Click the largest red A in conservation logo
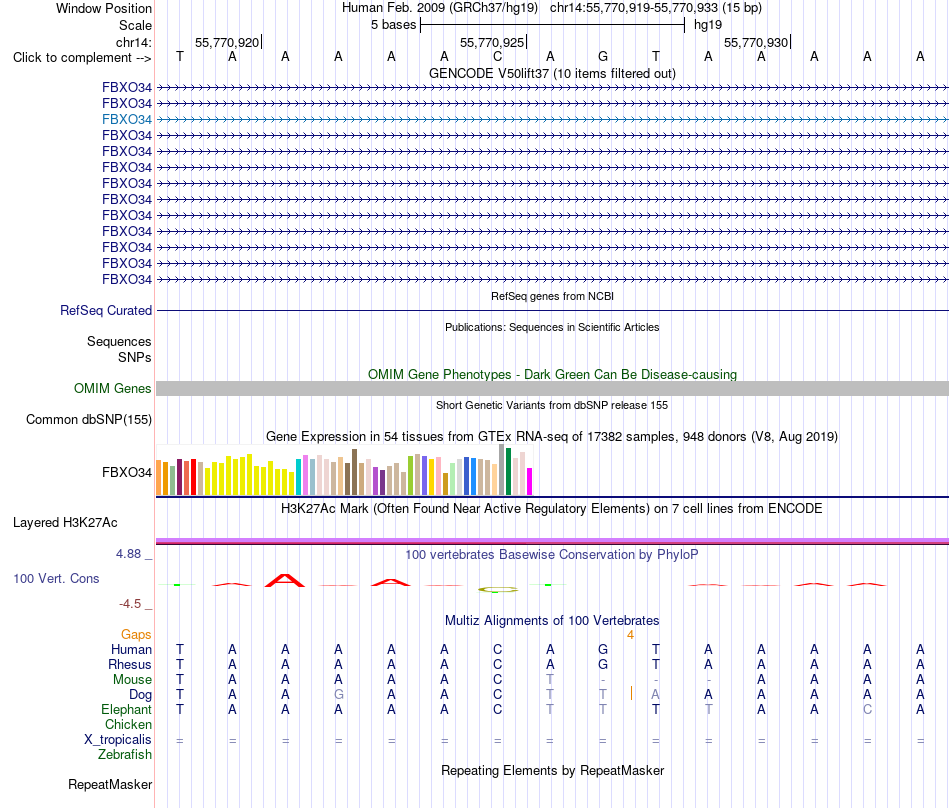 point(285,580)
